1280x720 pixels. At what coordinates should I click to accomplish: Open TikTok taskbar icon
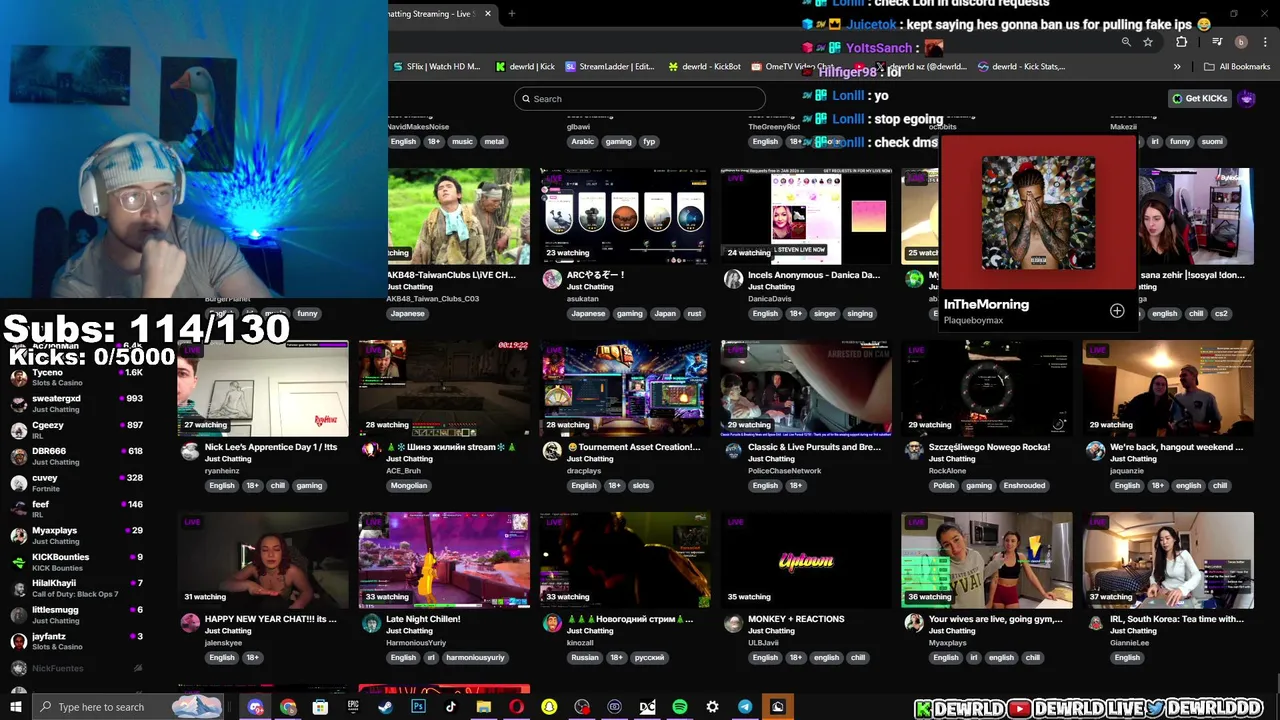click(x=451, y=707)
